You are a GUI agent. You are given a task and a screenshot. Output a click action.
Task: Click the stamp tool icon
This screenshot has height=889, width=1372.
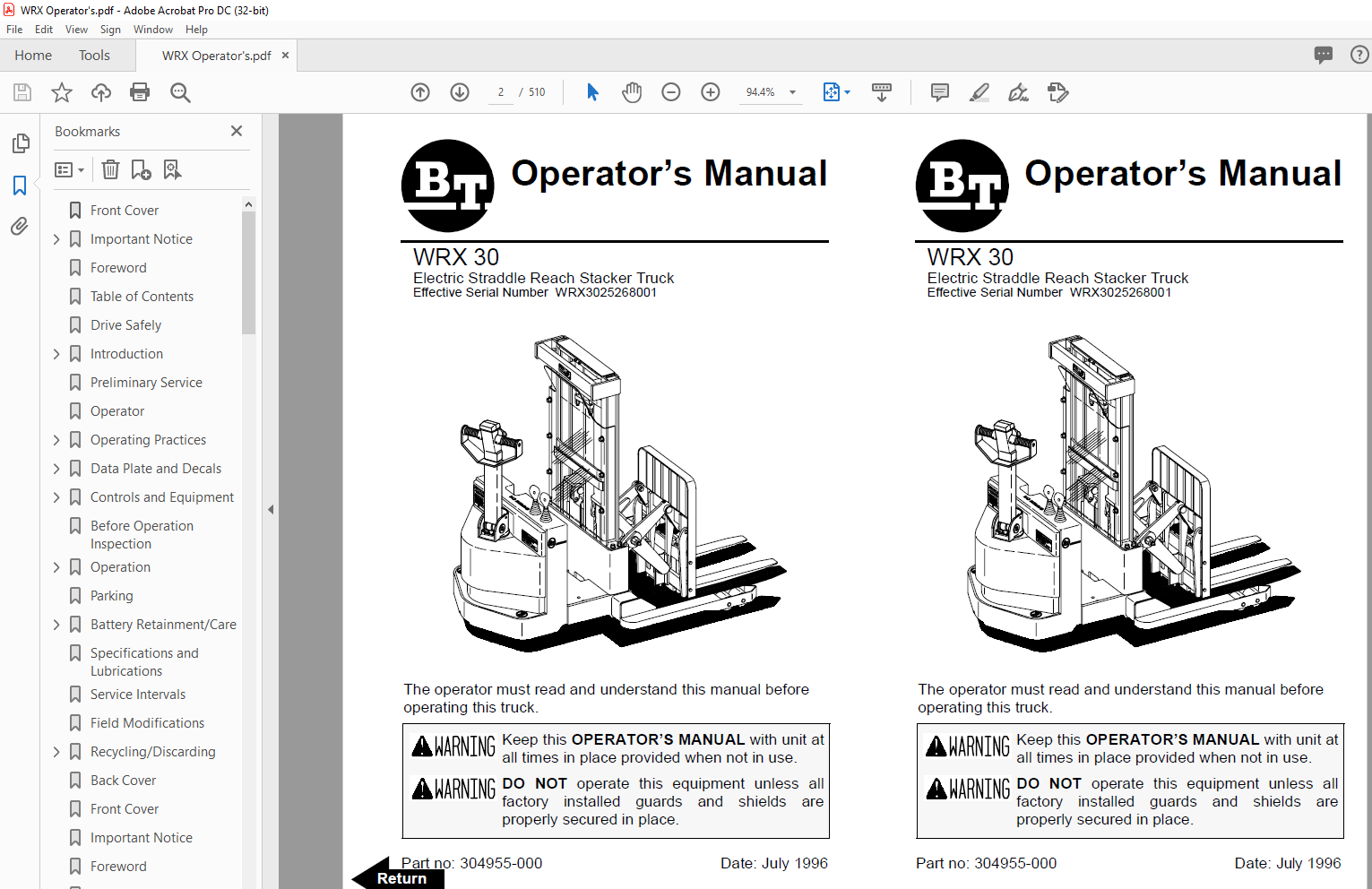(x=1058, y=92)
